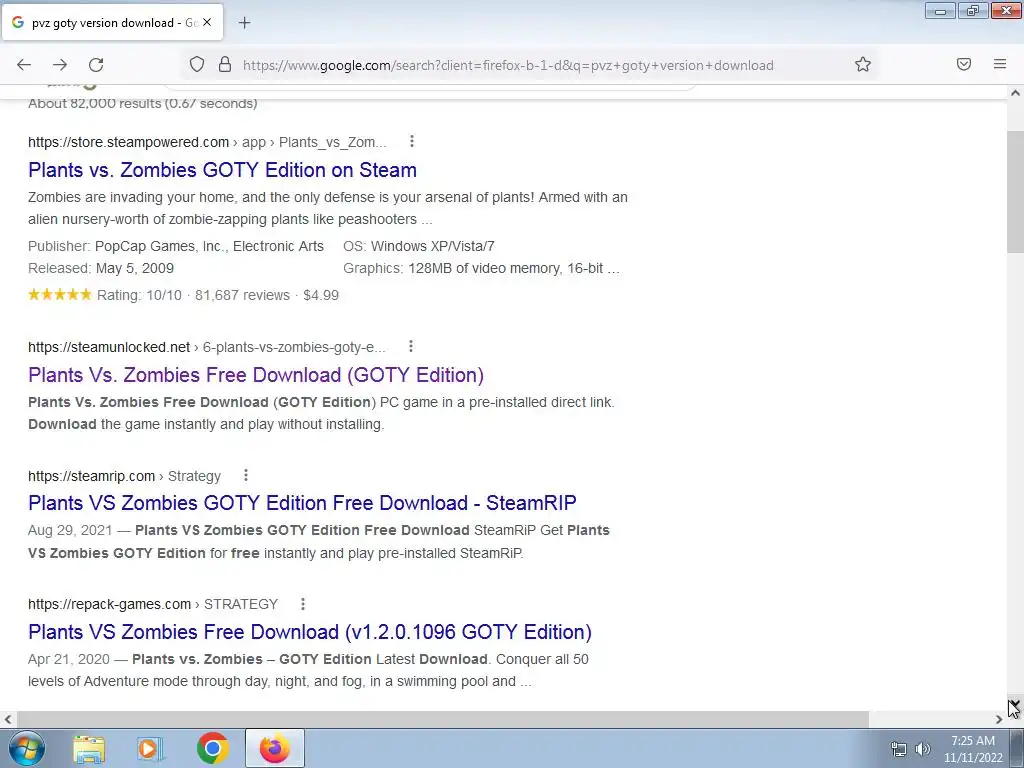
Task: Close the pvz goty version download tab
Action: pos(207,22)
